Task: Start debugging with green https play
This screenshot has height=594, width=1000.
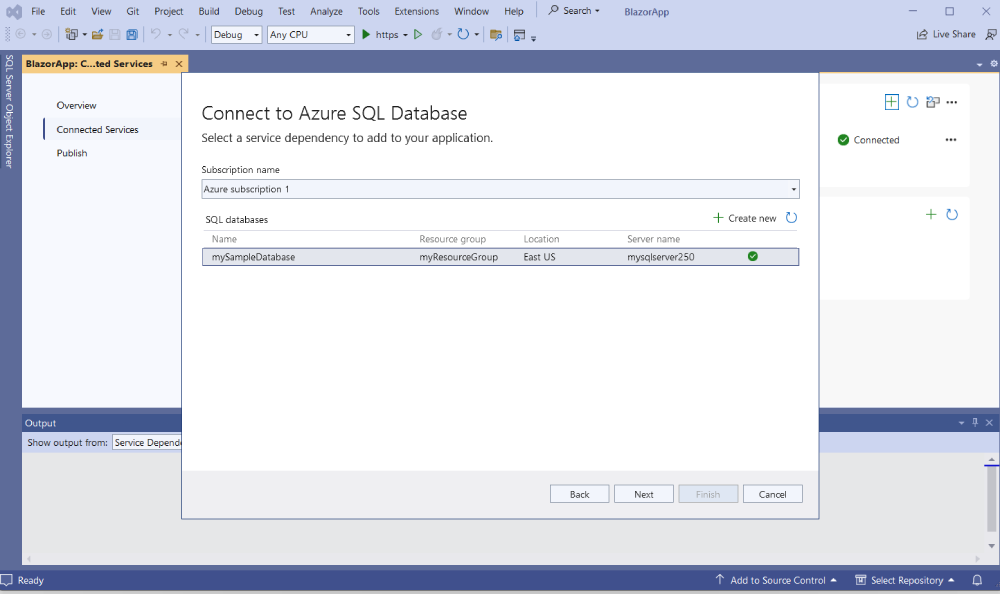Action: pos(366,34)
